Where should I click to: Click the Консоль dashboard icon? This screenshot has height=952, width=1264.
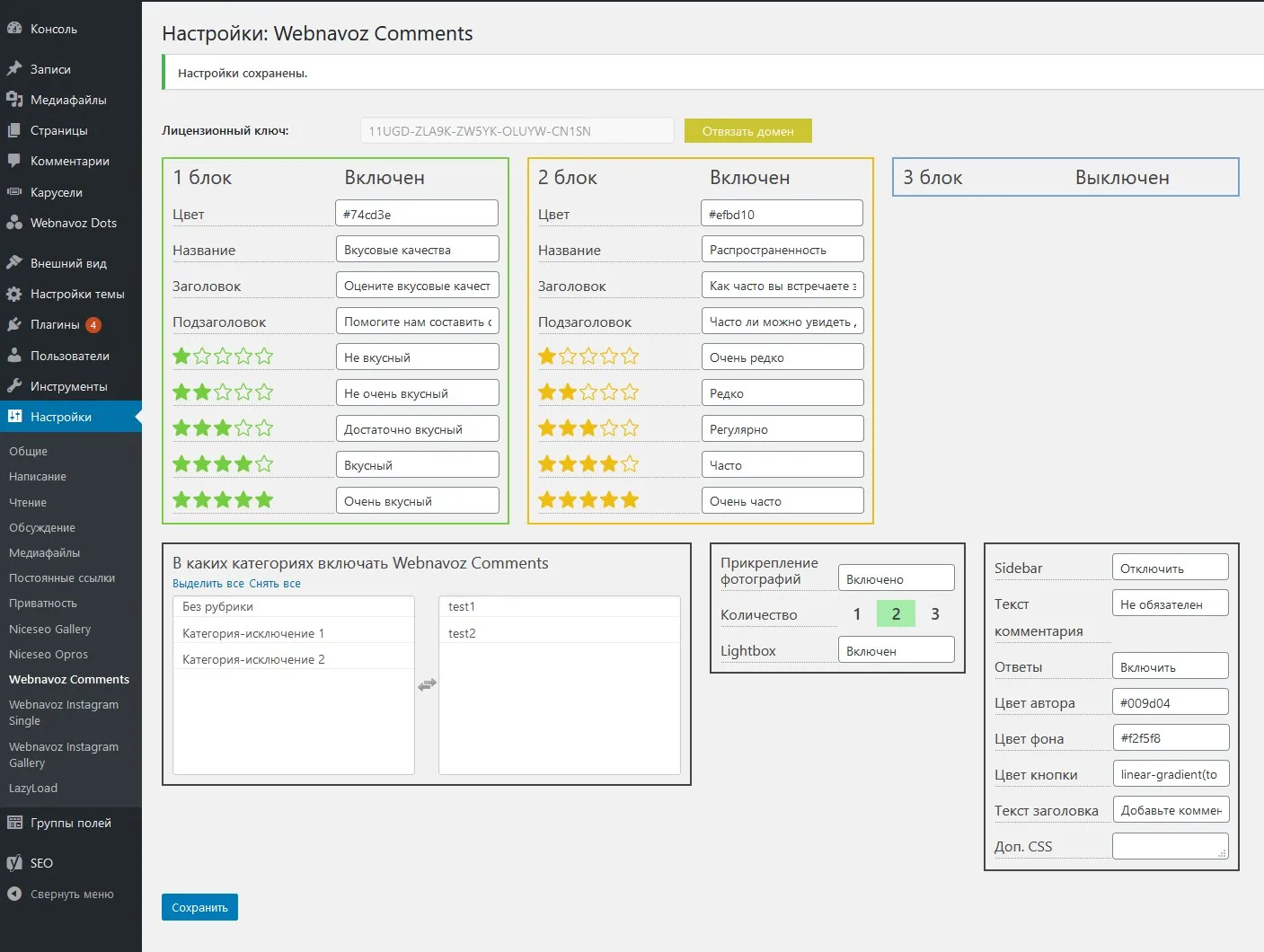[x=14, y=29]
